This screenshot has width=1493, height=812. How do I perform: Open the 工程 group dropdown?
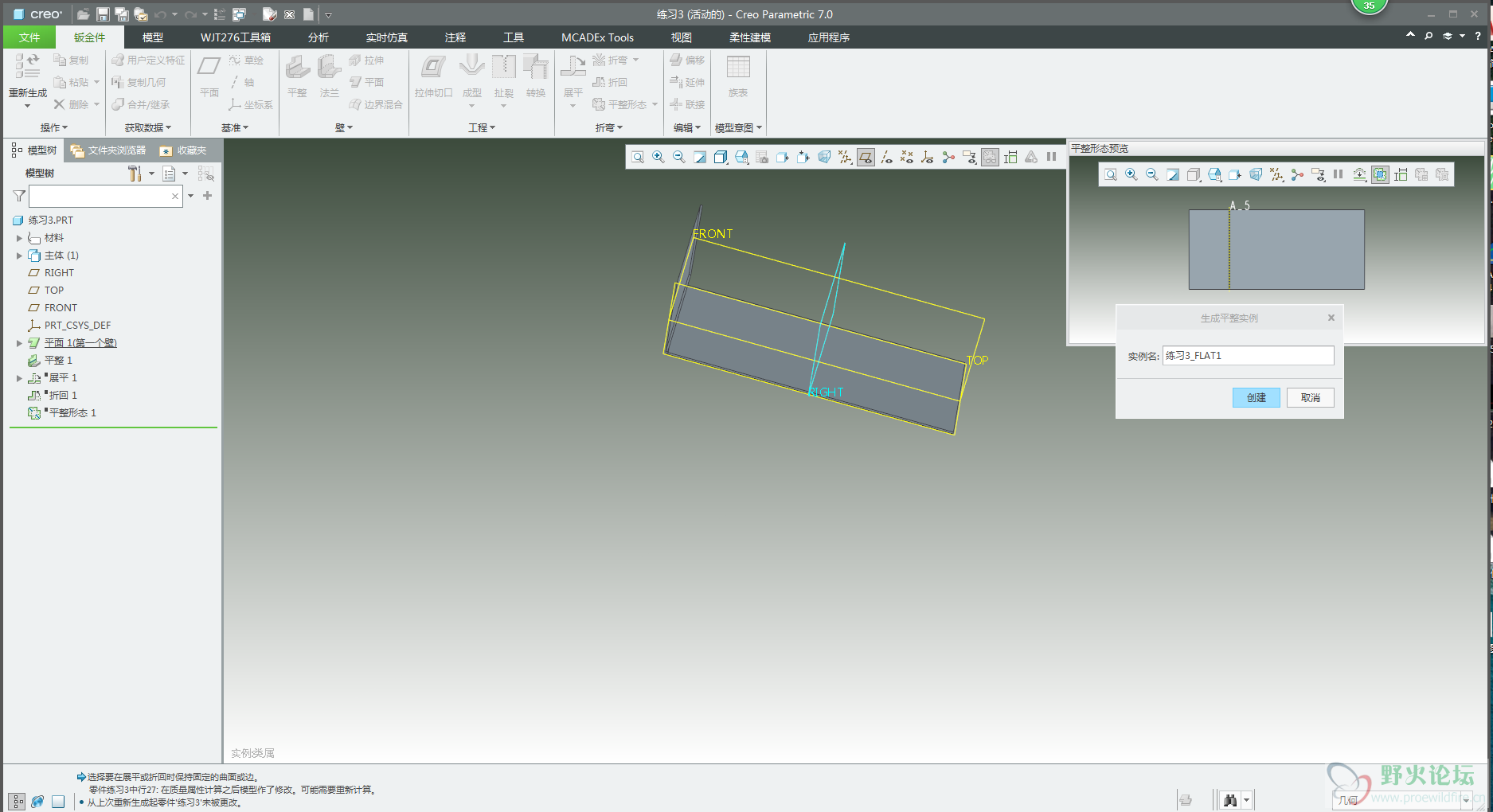482,127
